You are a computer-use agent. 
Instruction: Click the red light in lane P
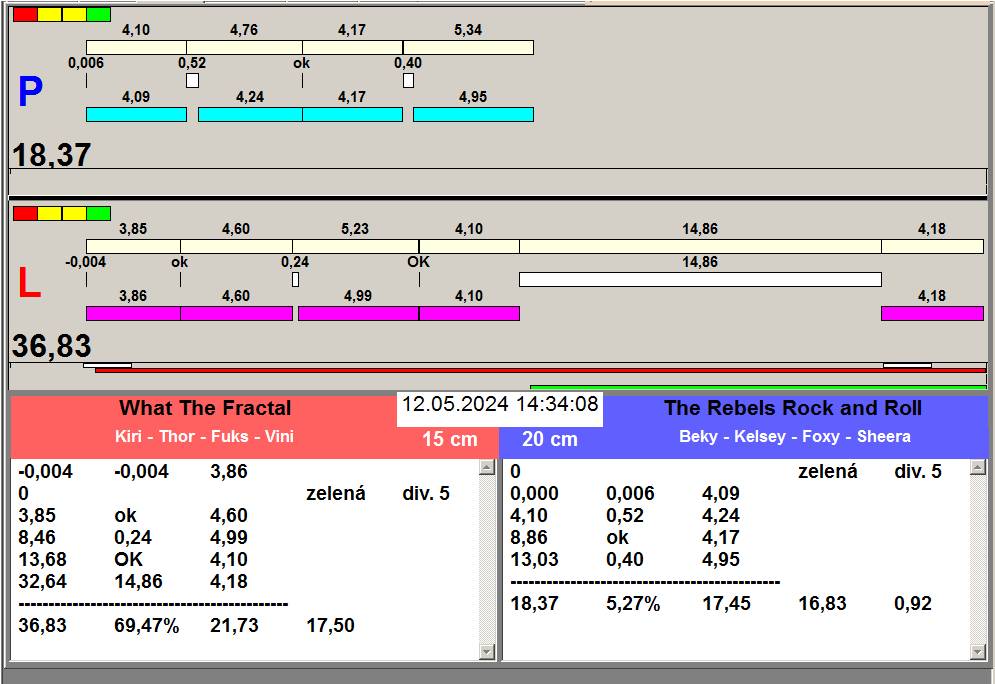click(x=25, y=15)
